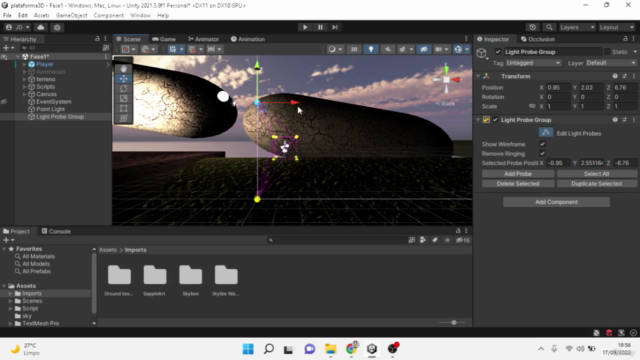Viewport: 640px width, 360px height.
Task: Click the Select All button
Action: click(x=596, y=174)
